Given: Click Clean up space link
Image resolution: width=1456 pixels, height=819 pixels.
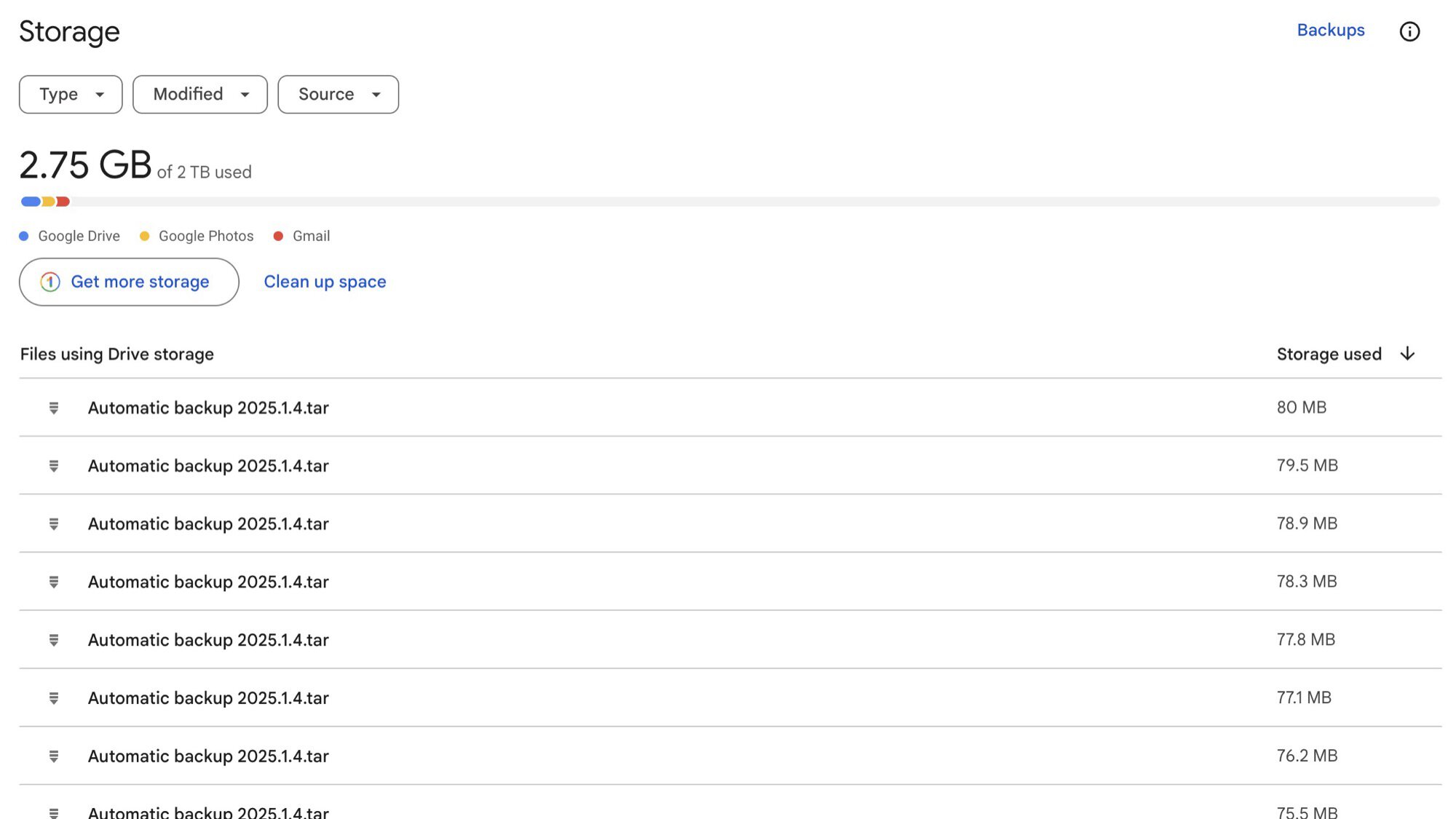Looking at the screenshot, I should 325,282.
